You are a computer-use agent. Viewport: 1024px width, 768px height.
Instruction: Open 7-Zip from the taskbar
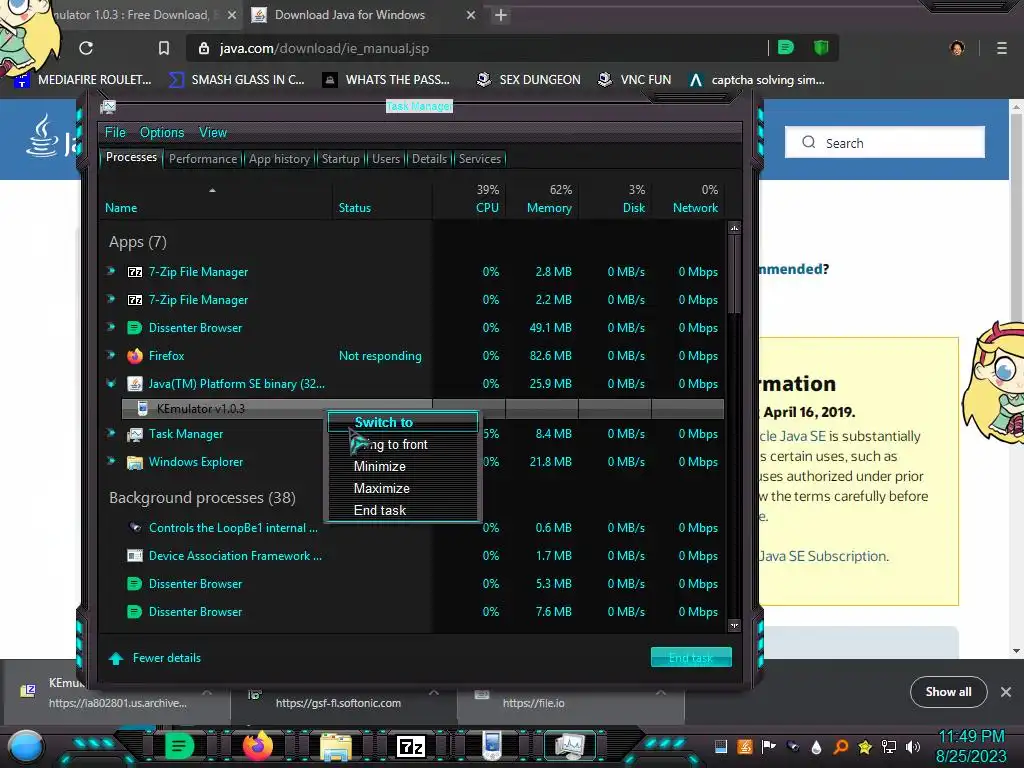click(x=411, y=746)
